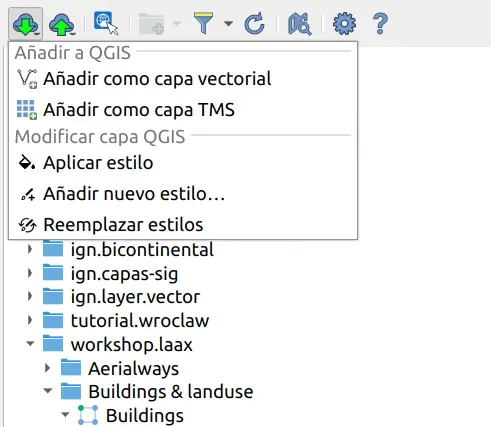The image size is (491, 427).
Task: Click the green upload cloud icon
Action: point(62,24)
